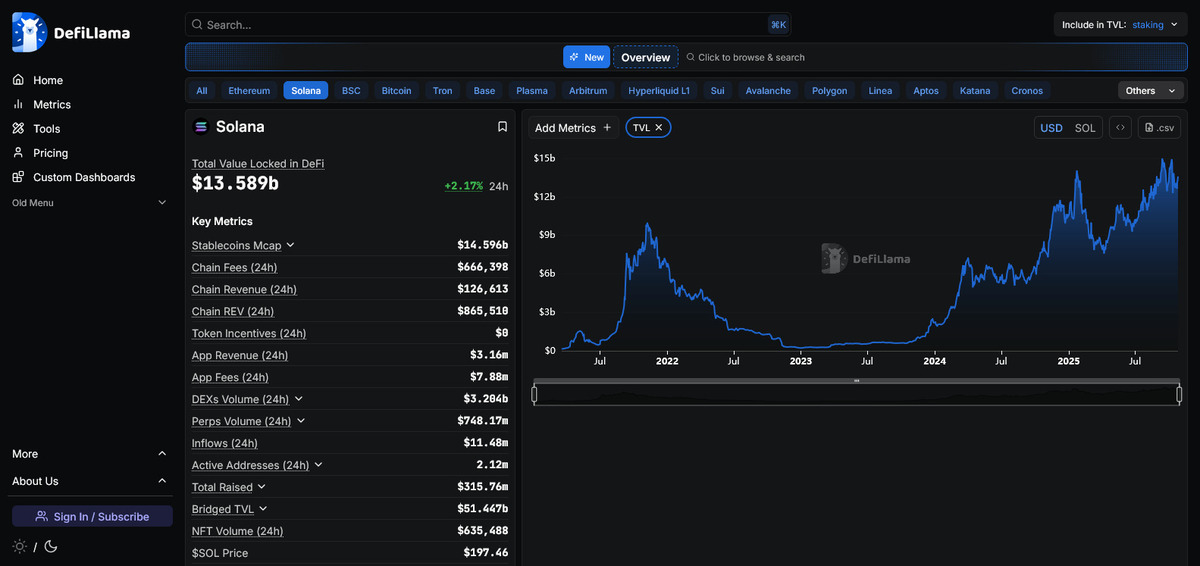The height and width of the screenshot is (566, 1200).
Task: Click Sign In / Subscribe button
Action: coord(92,517)
